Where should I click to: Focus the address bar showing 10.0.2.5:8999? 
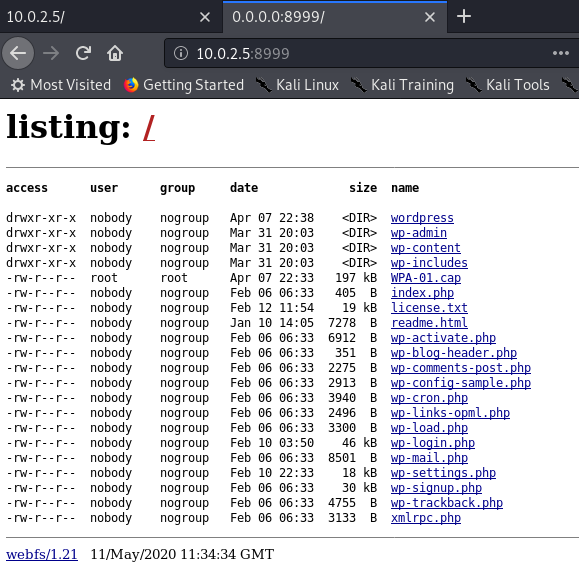[369, 53]
